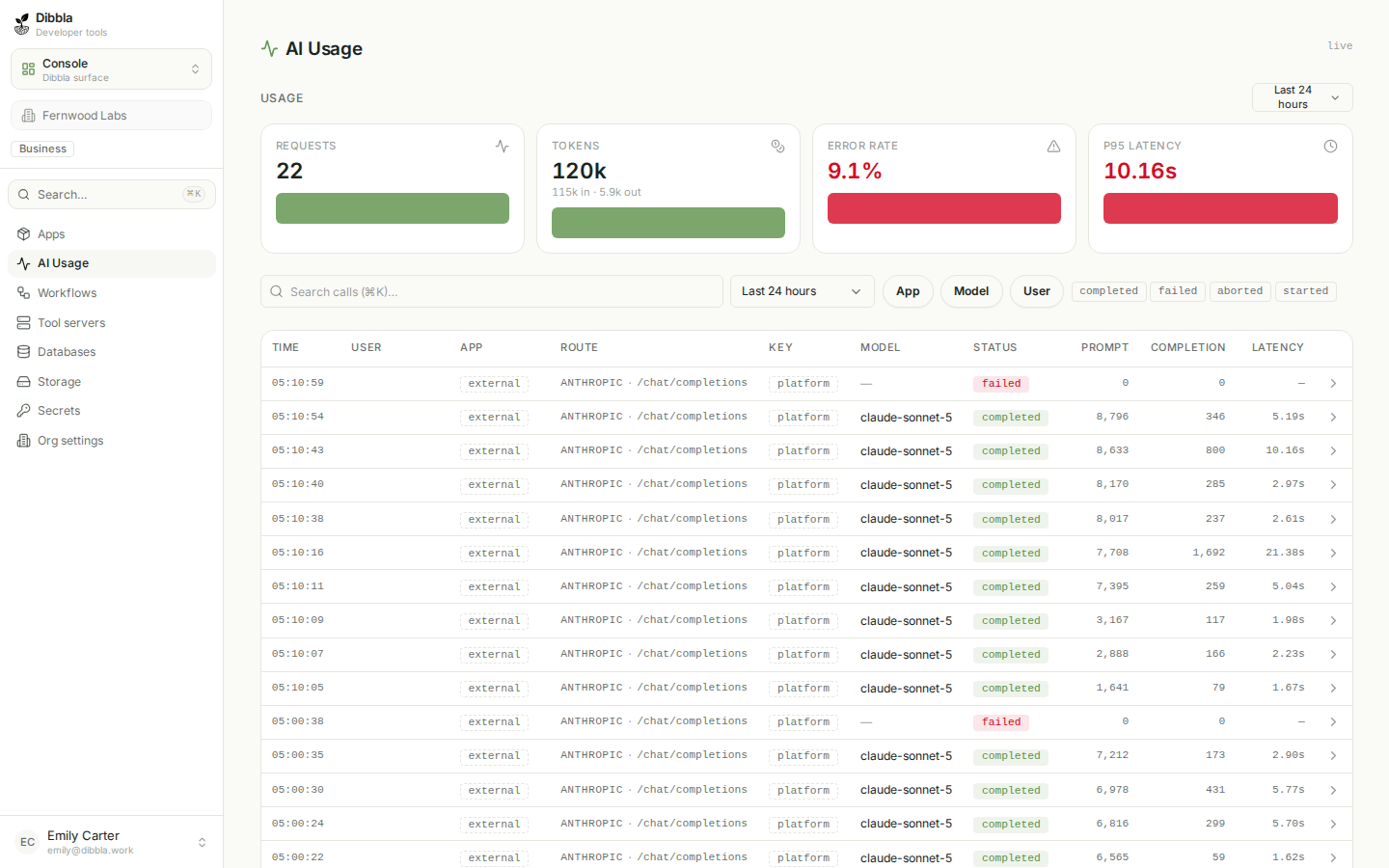The width and height of the screenshot is (1389, 868).
Task: Click the Console surface grid icon
Action: tap(29, 69)
